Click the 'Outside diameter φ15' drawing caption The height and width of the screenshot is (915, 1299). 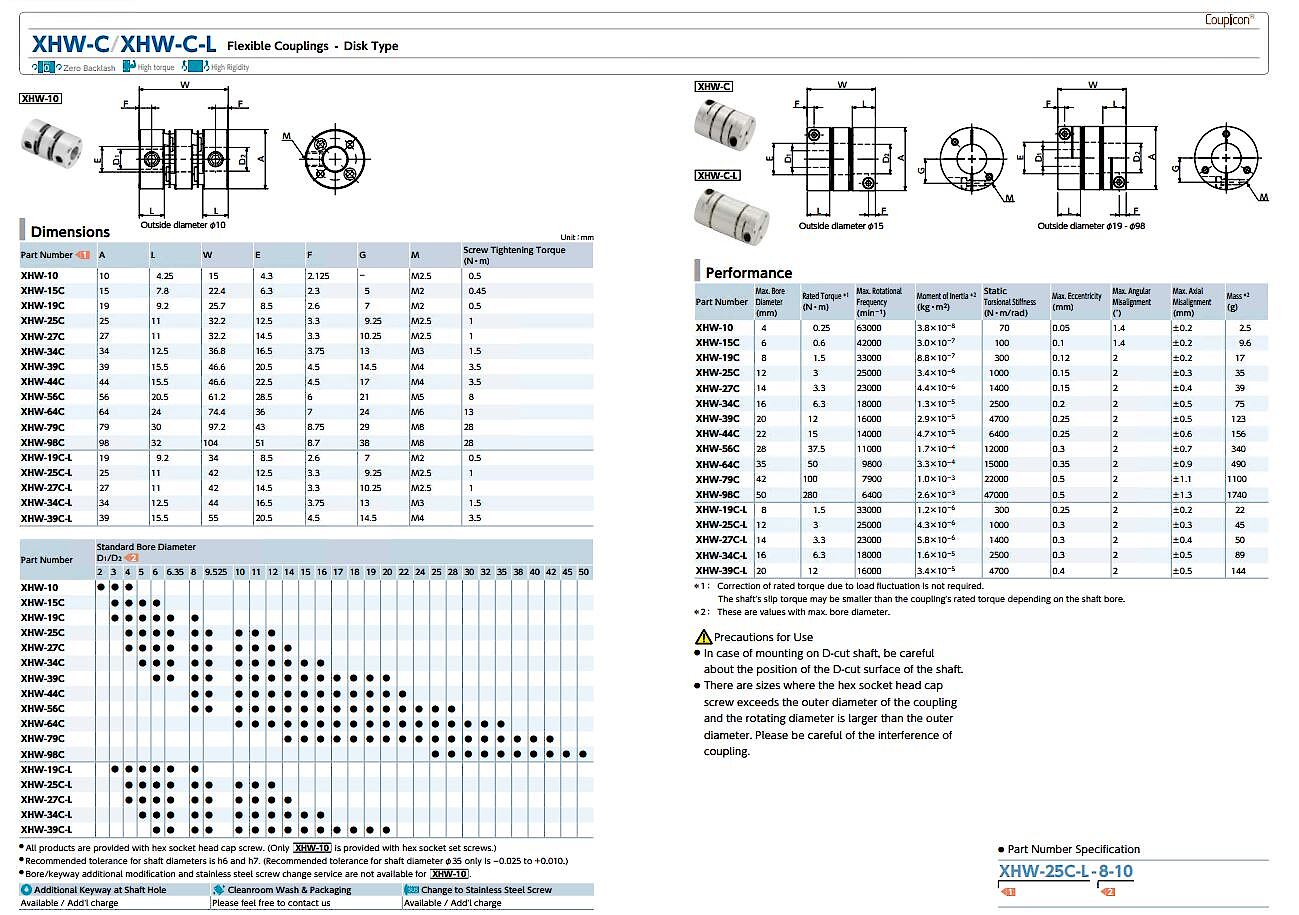point(841,226)
